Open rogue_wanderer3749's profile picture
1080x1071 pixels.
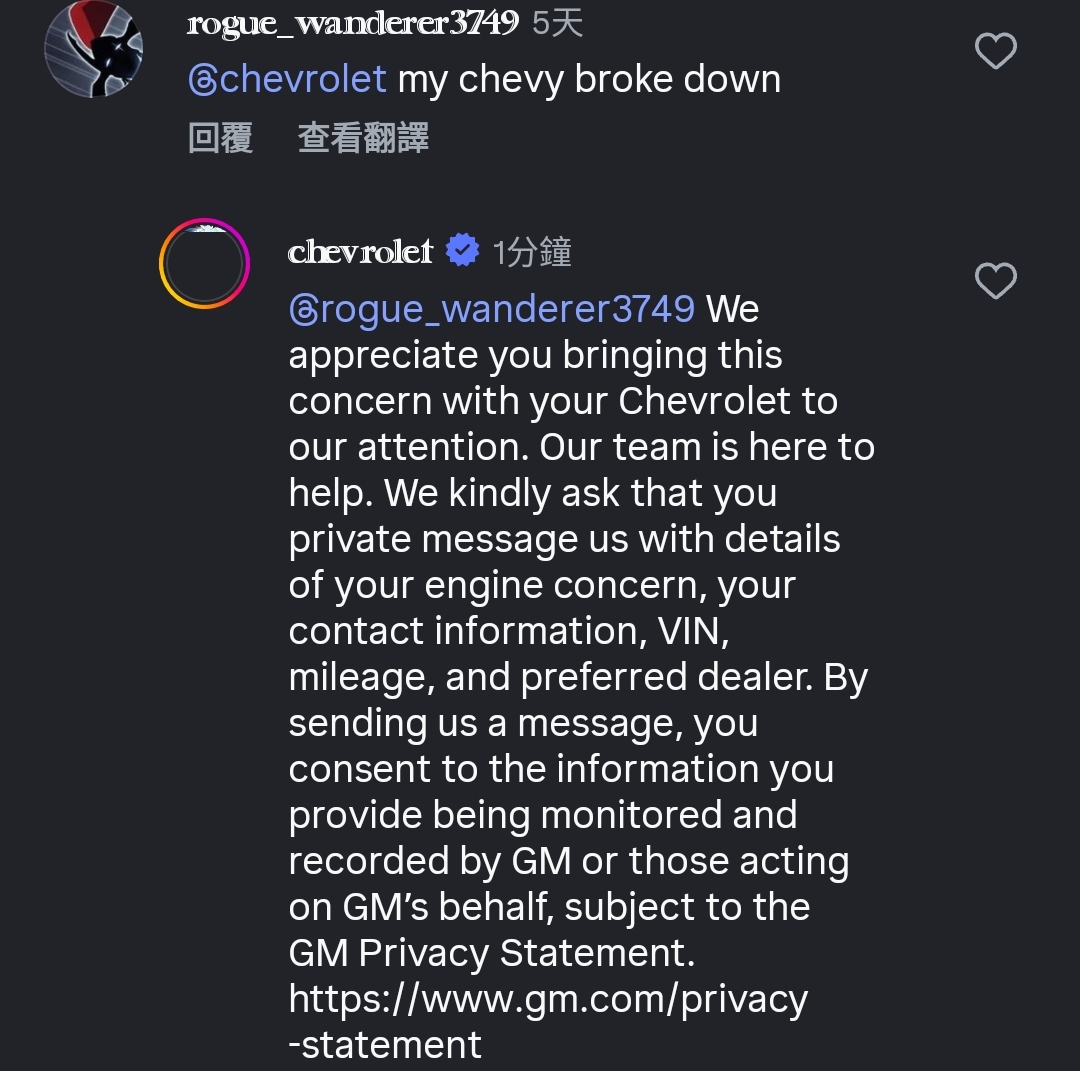coord(94,49)
